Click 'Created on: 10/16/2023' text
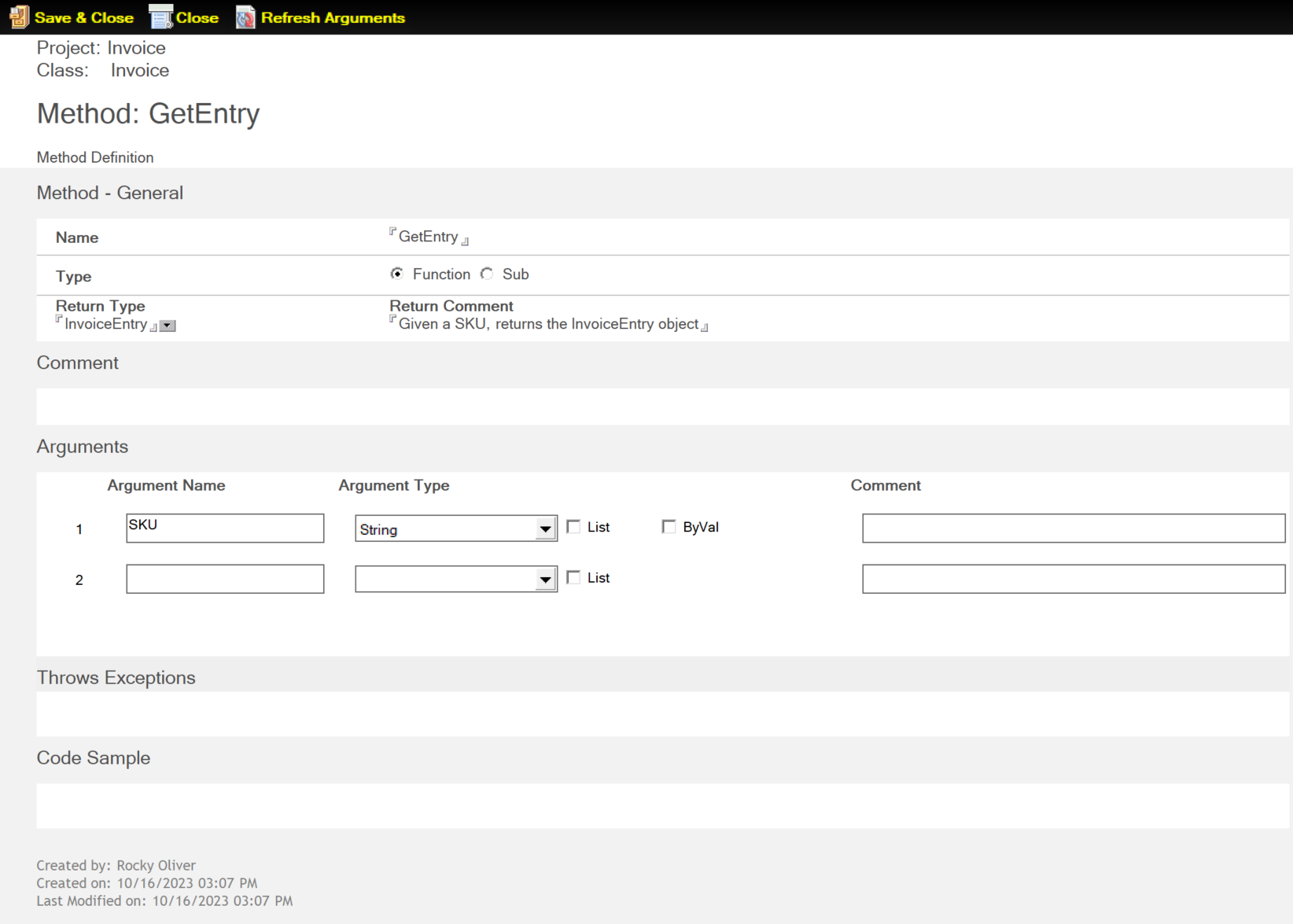Image resolution: width=1293 pixels, height=924 pixels. 147,883
